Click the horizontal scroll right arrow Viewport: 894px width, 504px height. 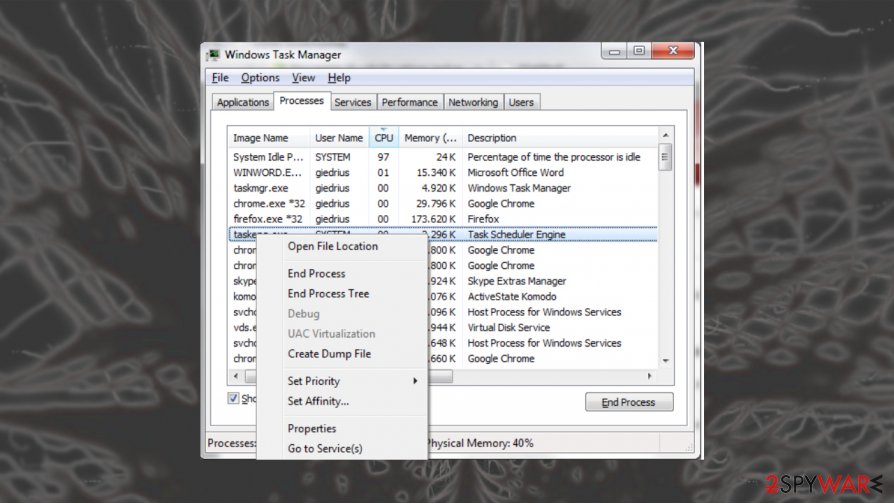coord(649,376)
